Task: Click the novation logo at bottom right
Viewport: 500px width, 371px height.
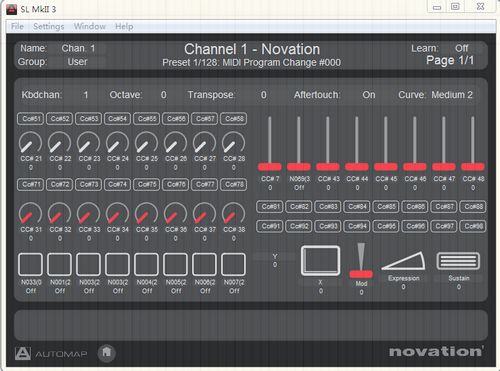Action: pyautogui.click(x=437, y=351)
